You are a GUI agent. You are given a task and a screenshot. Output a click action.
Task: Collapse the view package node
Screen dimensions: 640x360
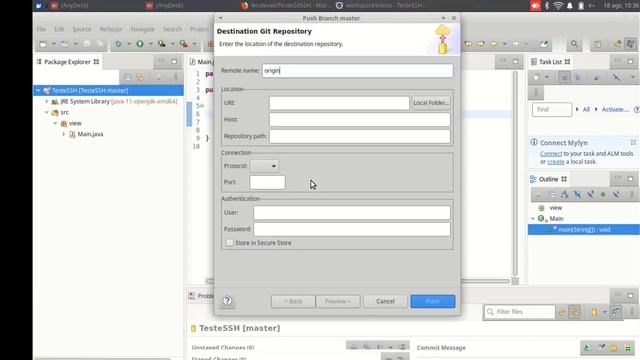coord(56,123)
